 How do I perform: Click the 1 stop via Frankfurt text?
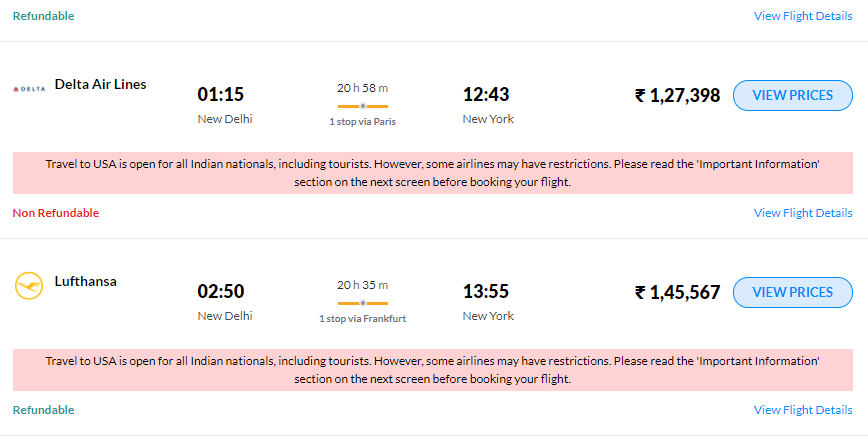coord(363,319)
